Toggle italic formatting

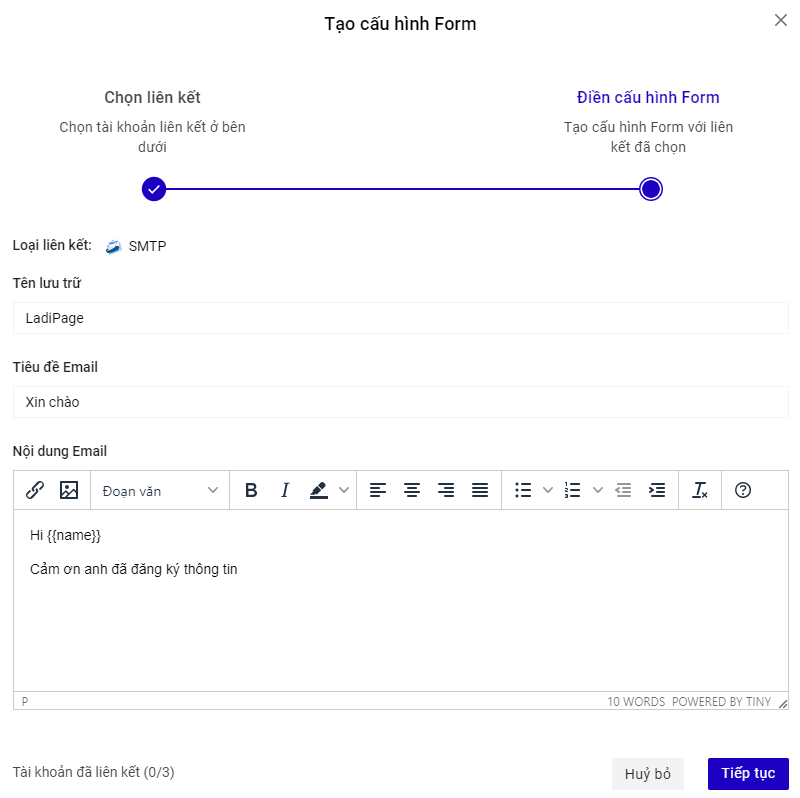pyautogui.click(x=285, y=490)
